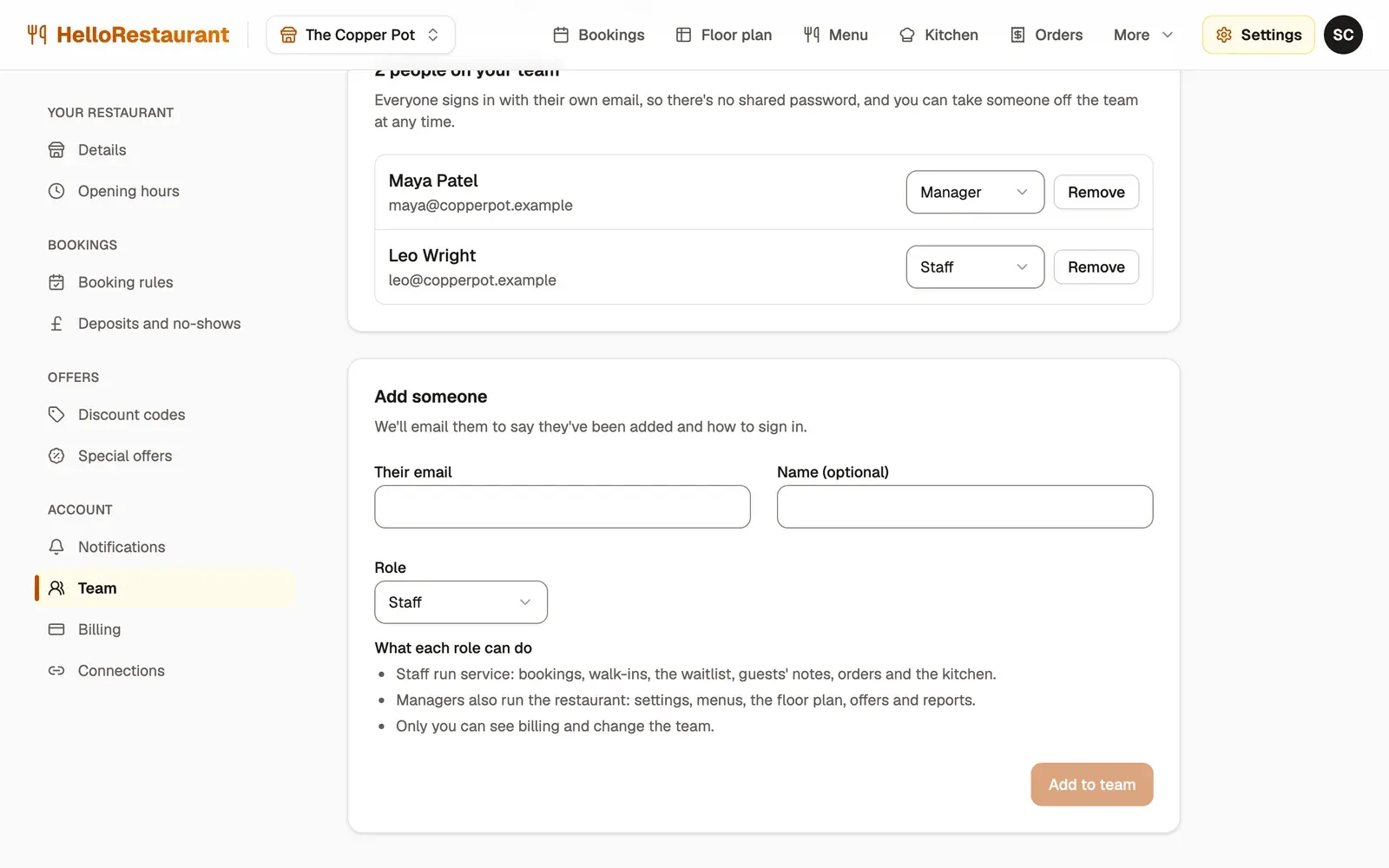Click the Team people icon in sidebar
Viewport: 1389px width, 868px height.
pyautogui.click(x=56, y=589)
